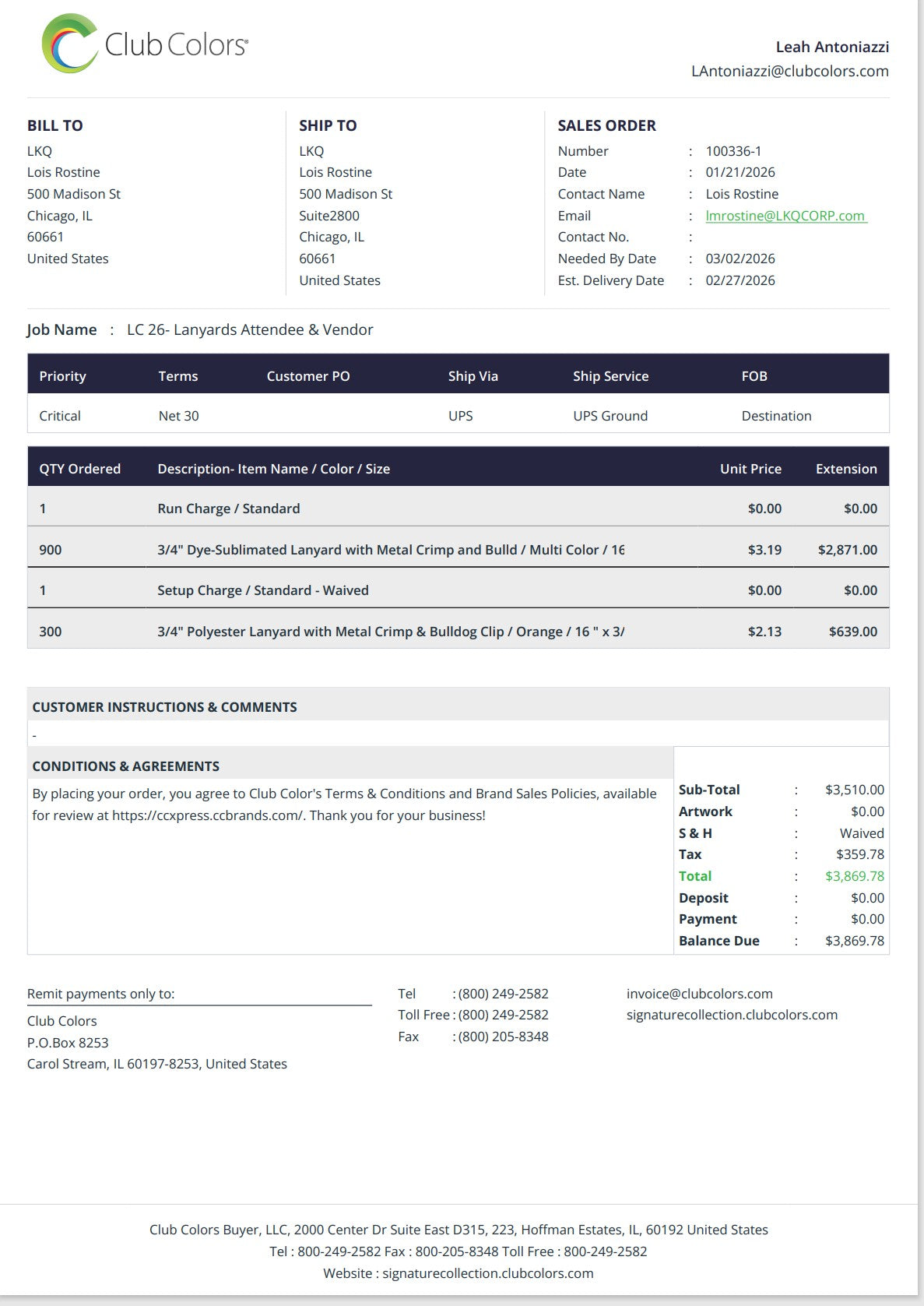Screen dimensions: 924x1306
Task: Click the Setup Charge Waived line item
Action: click(262, 590)
